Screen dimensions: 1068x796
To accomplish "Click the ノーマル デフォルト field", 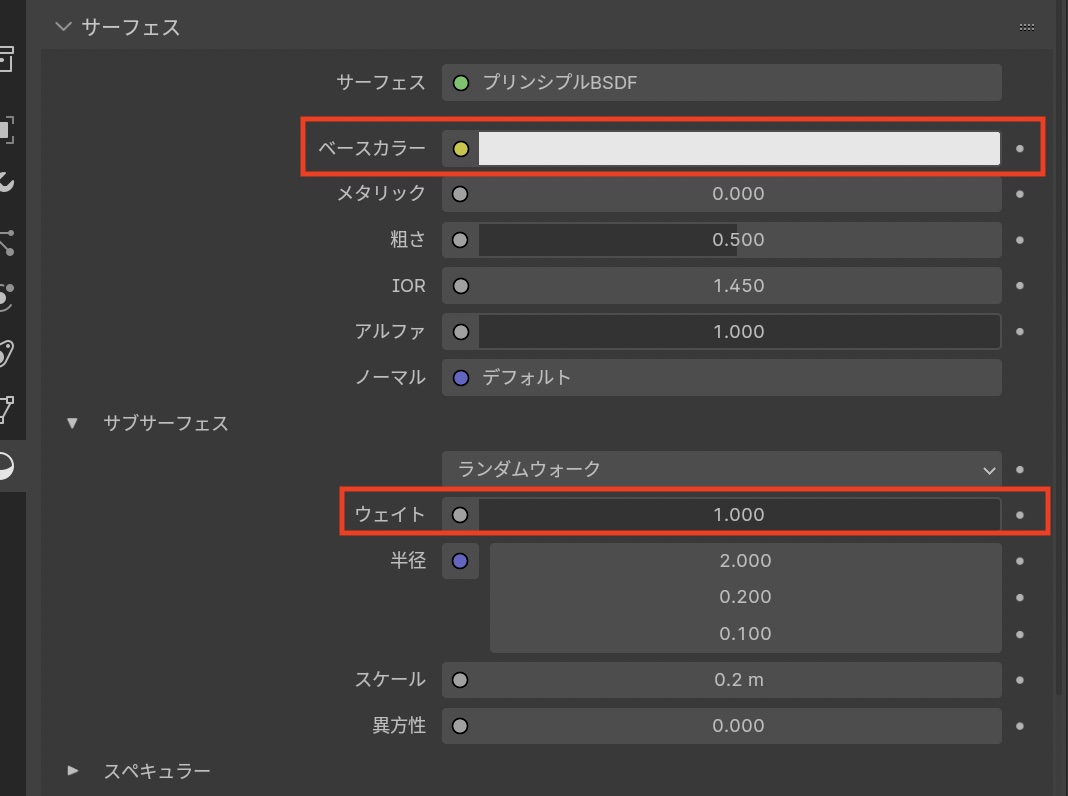I will click(721, 378).
